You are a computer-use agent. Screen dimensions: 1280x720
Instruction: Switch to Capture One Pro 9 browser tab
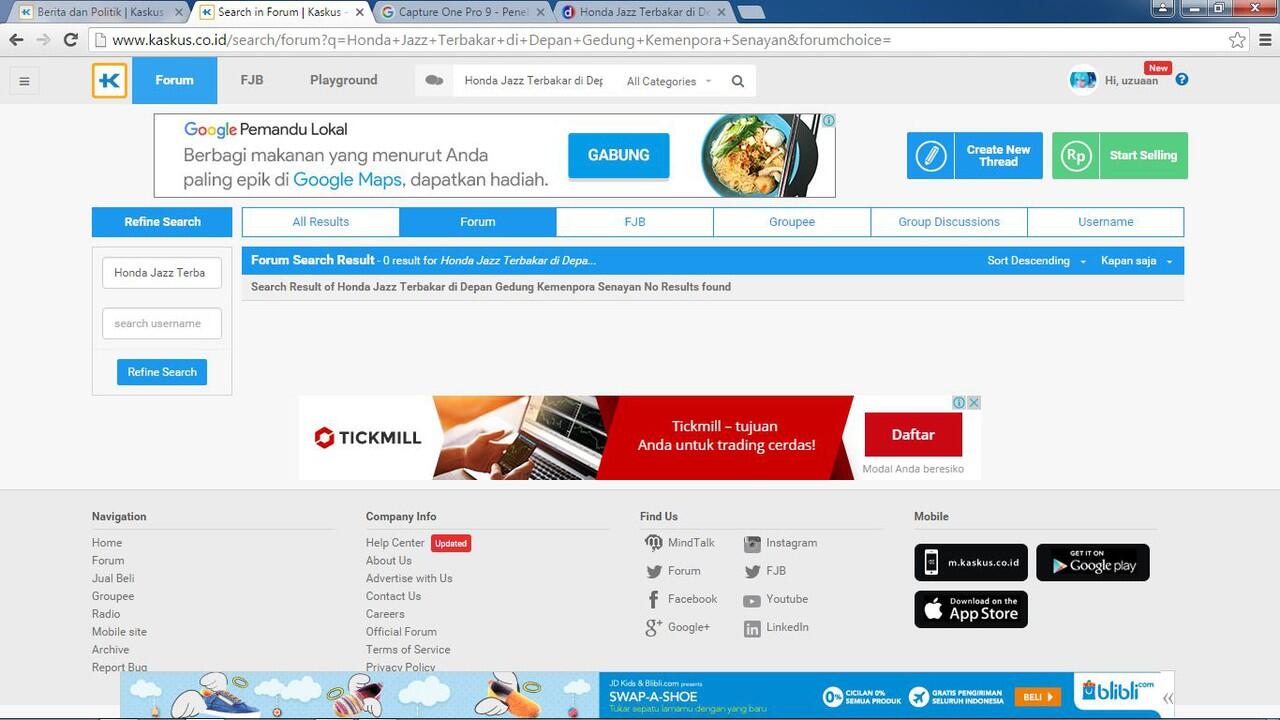click(464, 12)
